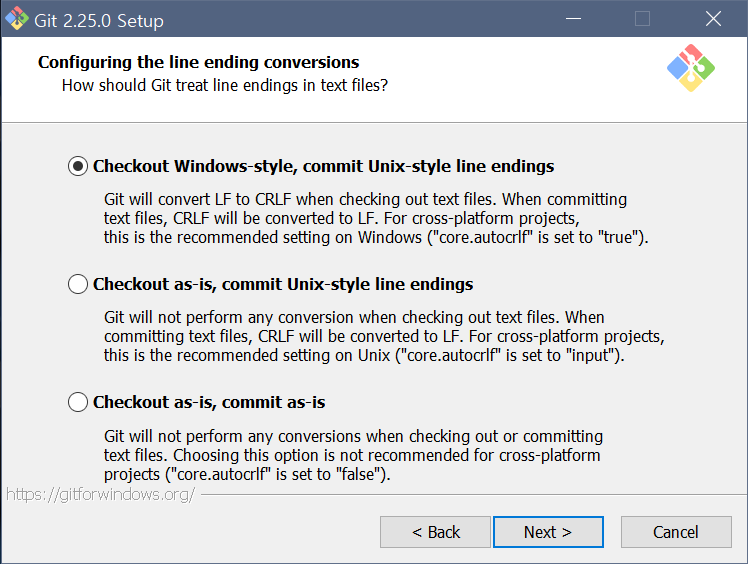Click the 'Checkout Windows-style' option label text
748x564 pixels.
(323, 166)
